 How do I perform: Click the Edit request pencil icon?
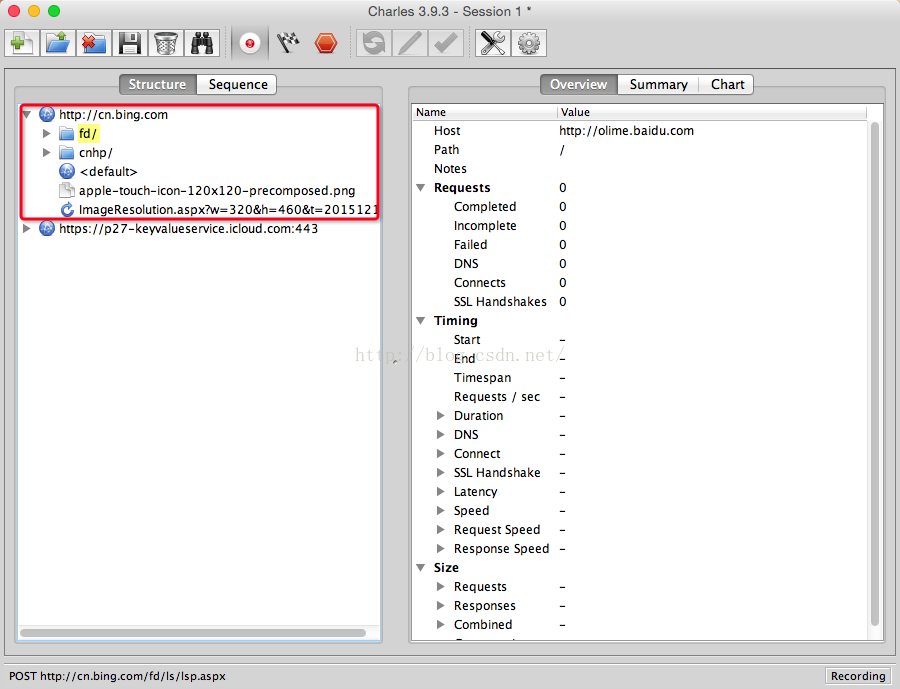pos(410,43)
